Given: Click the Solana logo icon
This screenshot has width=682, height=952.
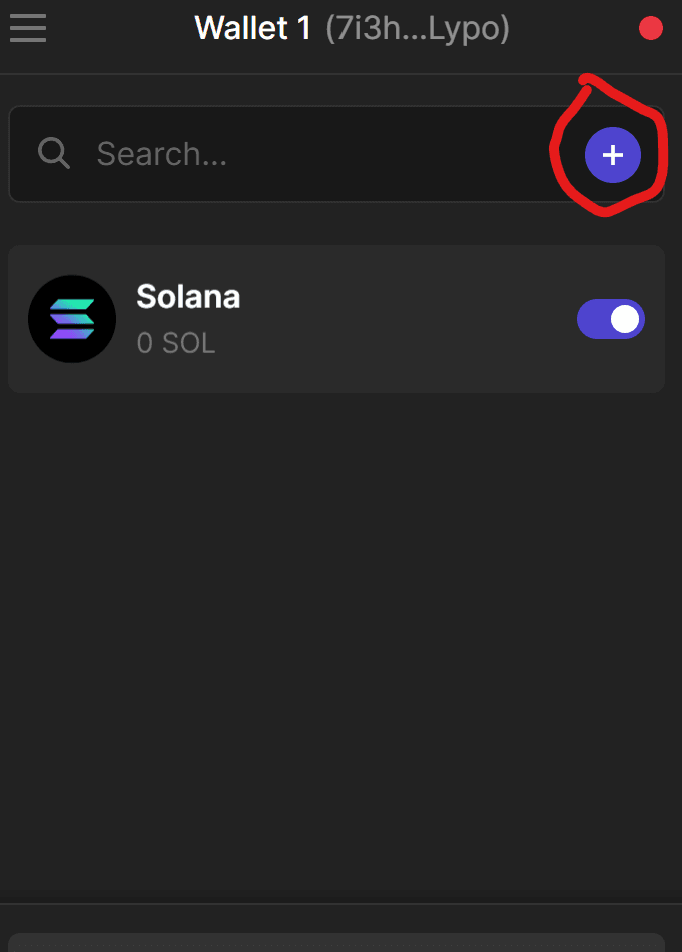Looking at the screenshot, I should [x=72, y=319].
